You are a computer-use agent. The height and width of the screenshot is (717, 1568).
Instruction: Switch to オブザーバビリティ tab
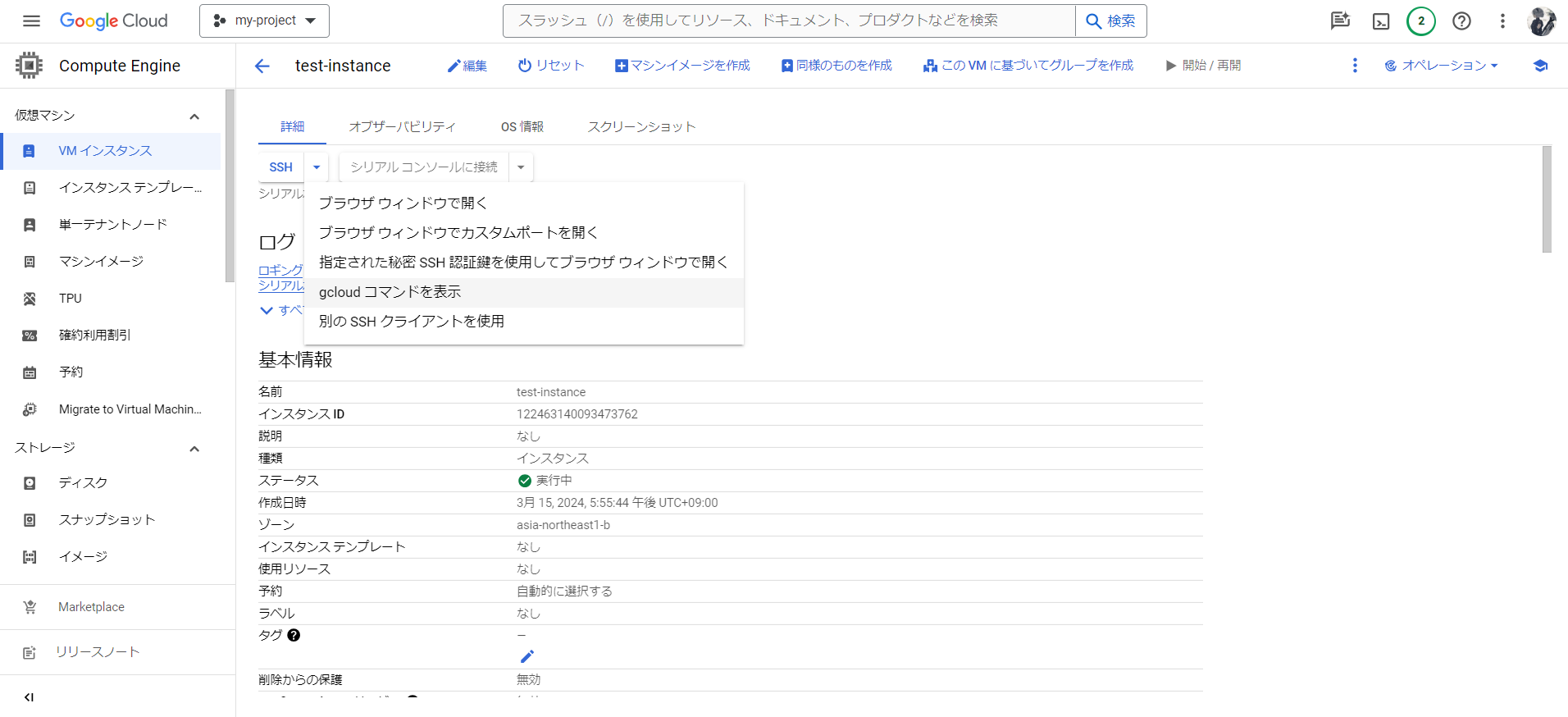tap(402, 126)
